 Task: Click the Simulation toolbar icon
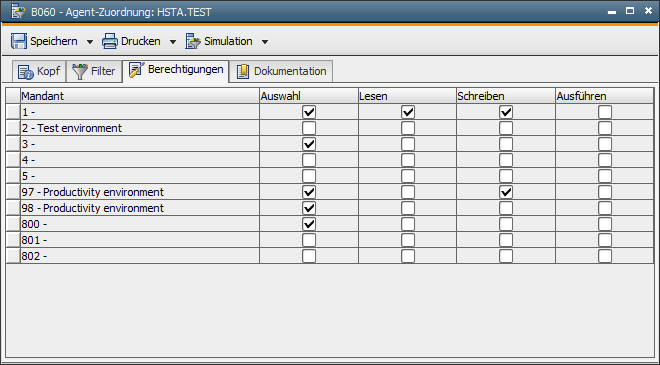pos(193,41)
